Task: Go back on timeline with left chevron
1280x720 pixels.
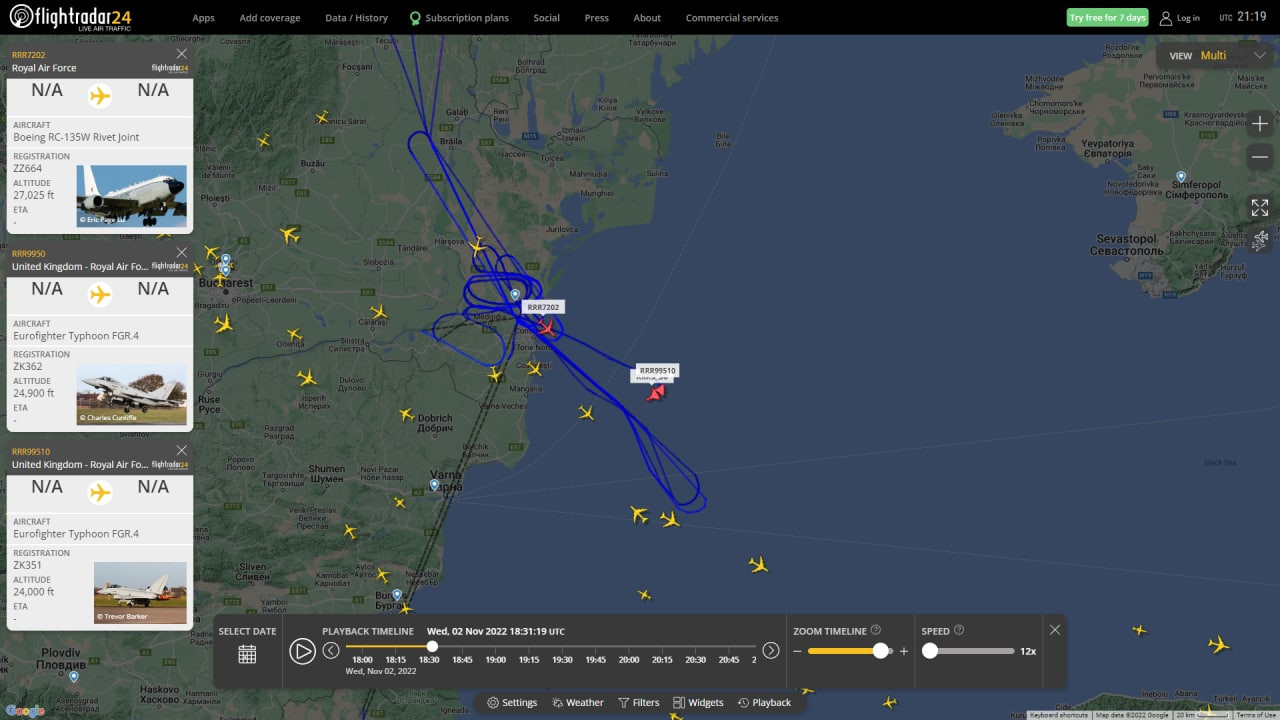Action: [331, 651]
